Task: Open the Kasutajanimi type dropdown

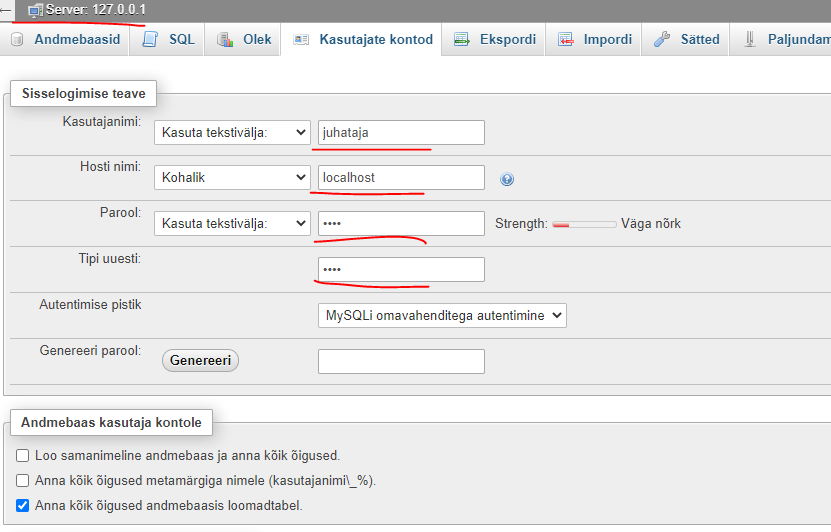Action: 232,133
